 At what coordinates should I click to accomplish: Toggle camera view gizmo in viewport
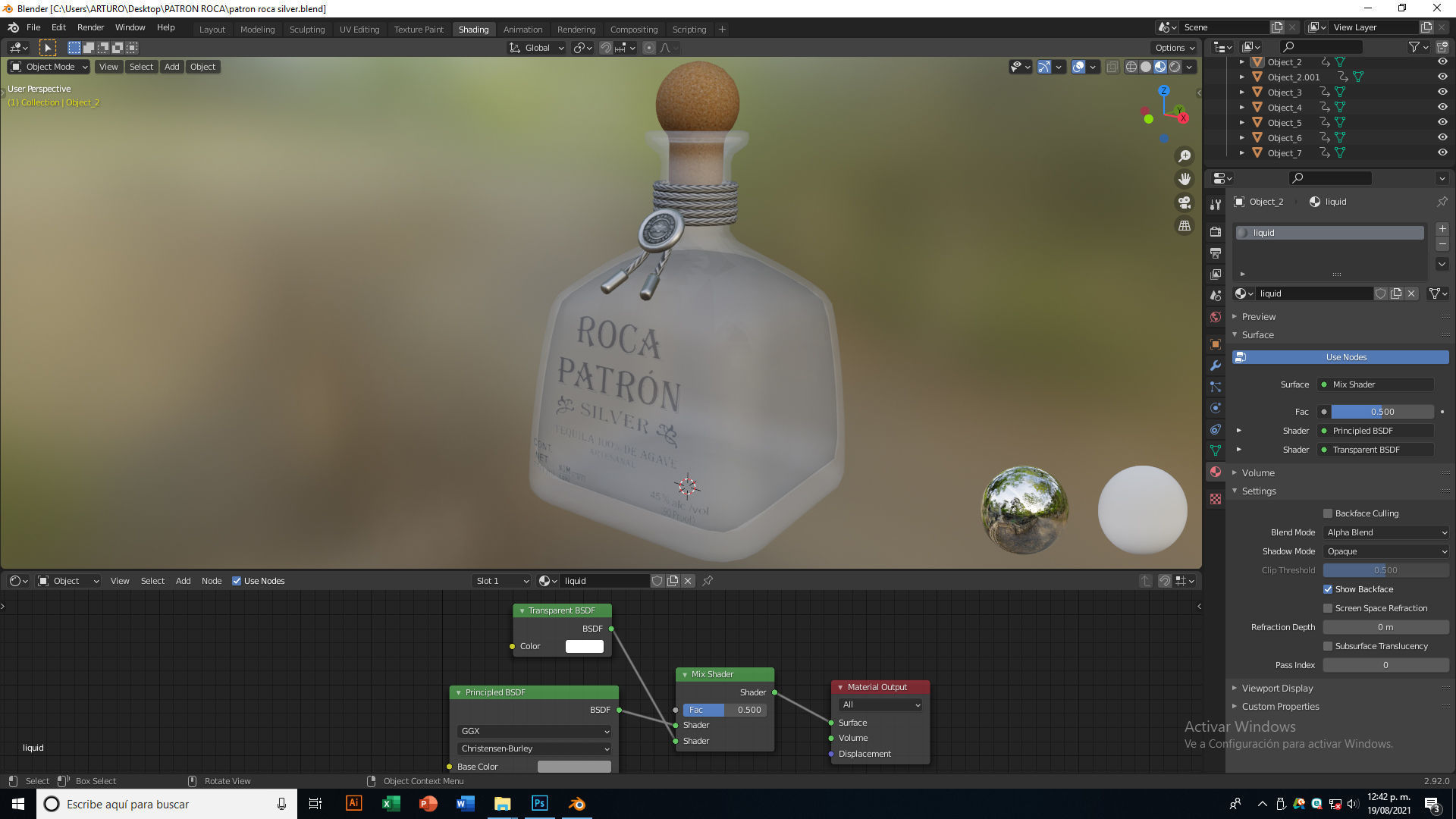tap(1184, 202)
